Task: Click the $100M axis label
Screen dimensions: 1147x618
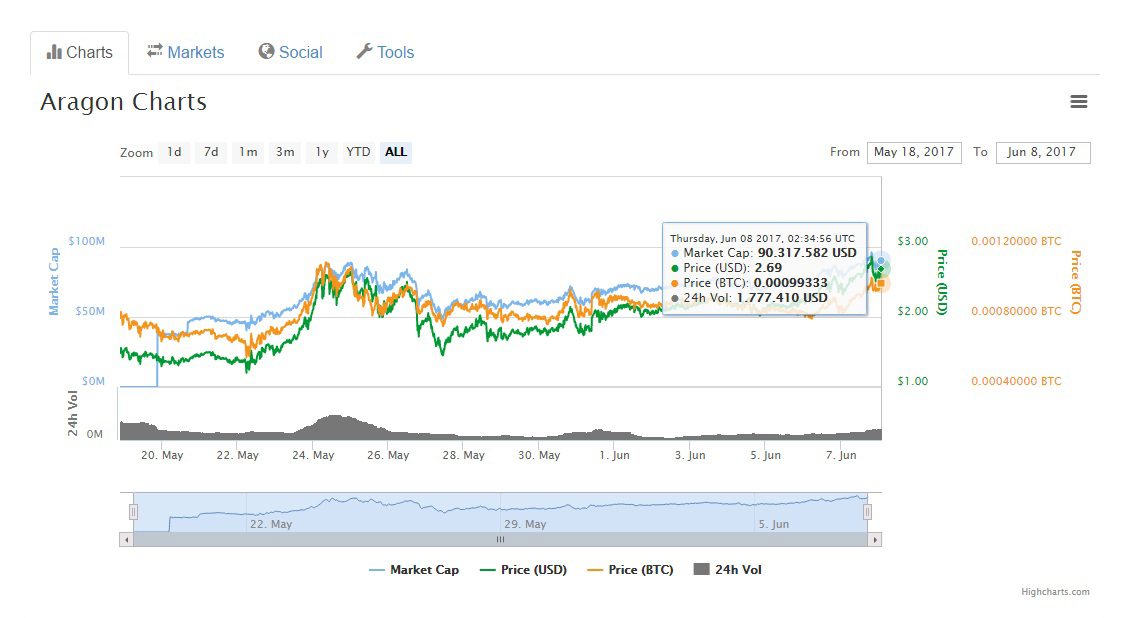Action: click(86, 241)
